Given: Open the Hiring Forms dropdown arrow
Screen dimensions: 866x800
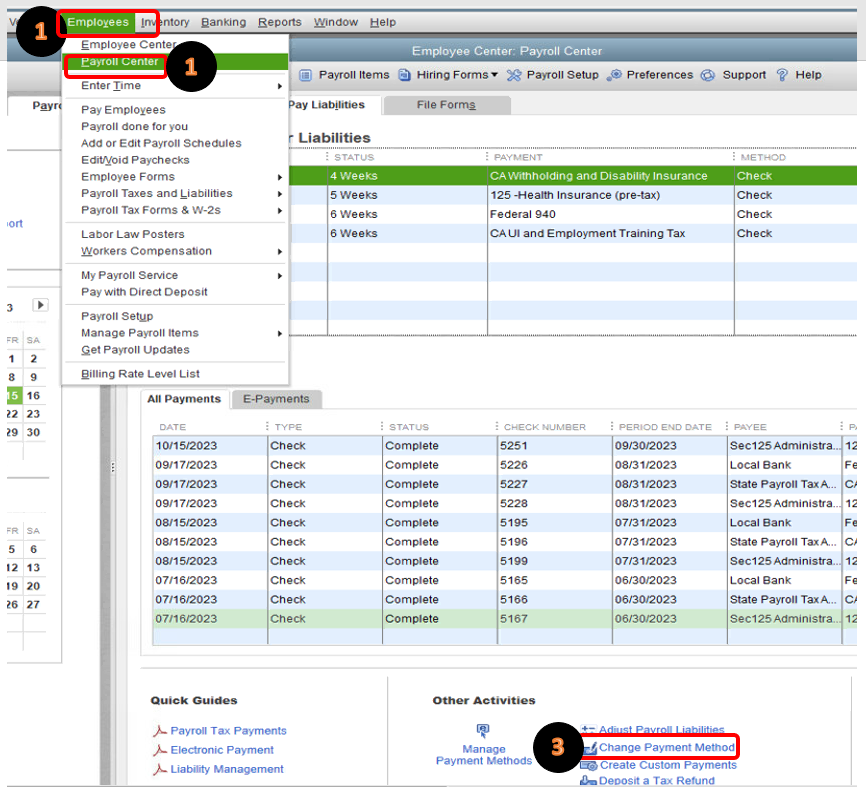Looking at the screenshot, I should 494,75.
